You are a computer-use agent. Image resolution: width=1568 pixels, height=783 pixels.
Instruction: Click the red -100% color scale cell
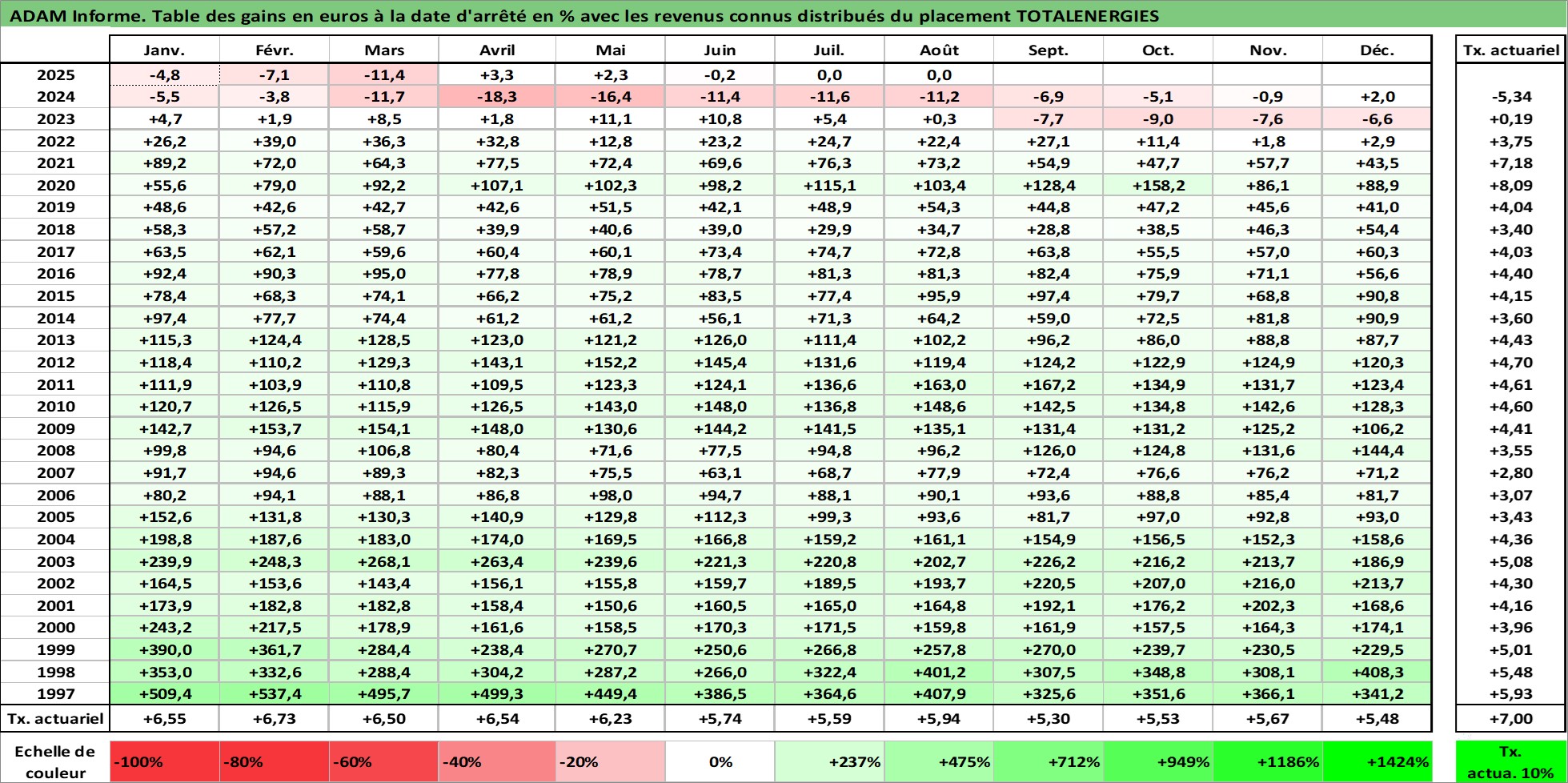click(165, 761)
